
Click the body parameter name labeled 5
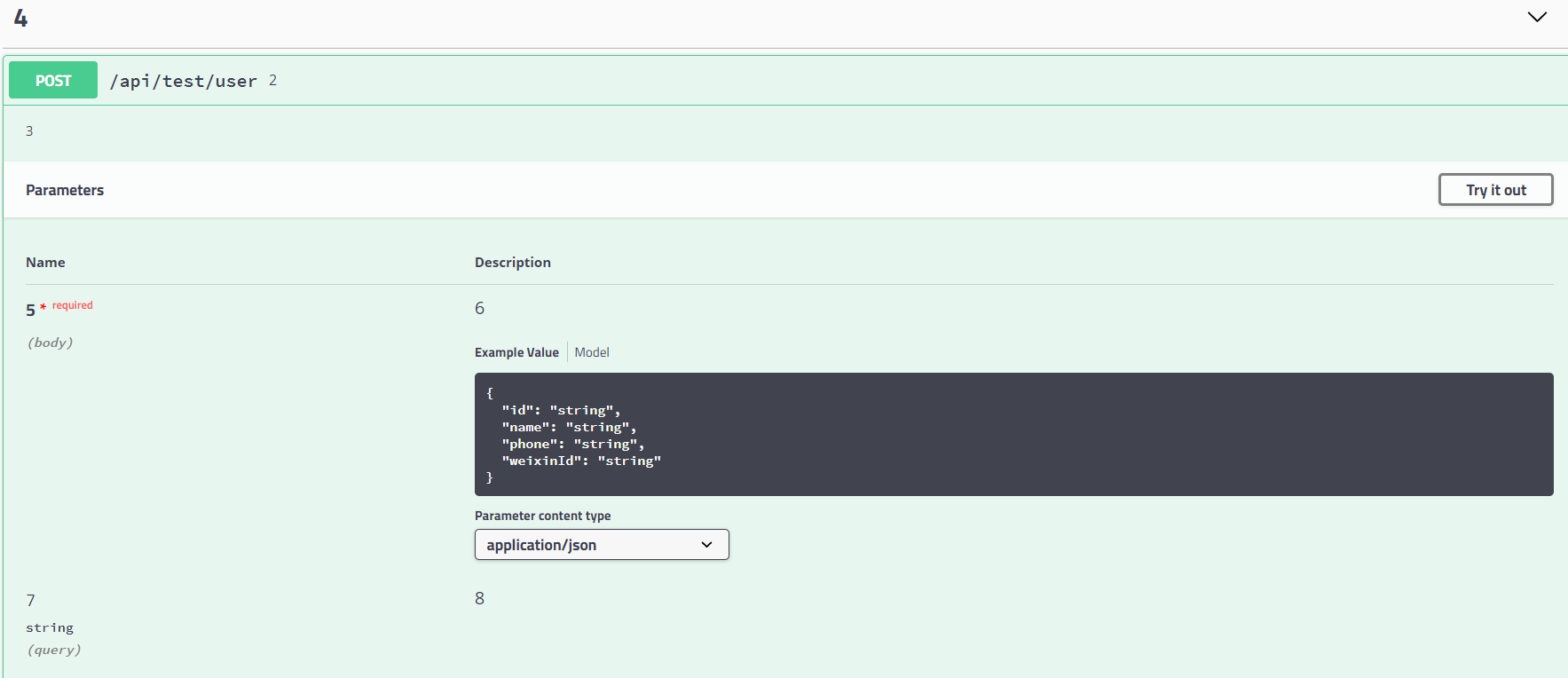[30, 310]
